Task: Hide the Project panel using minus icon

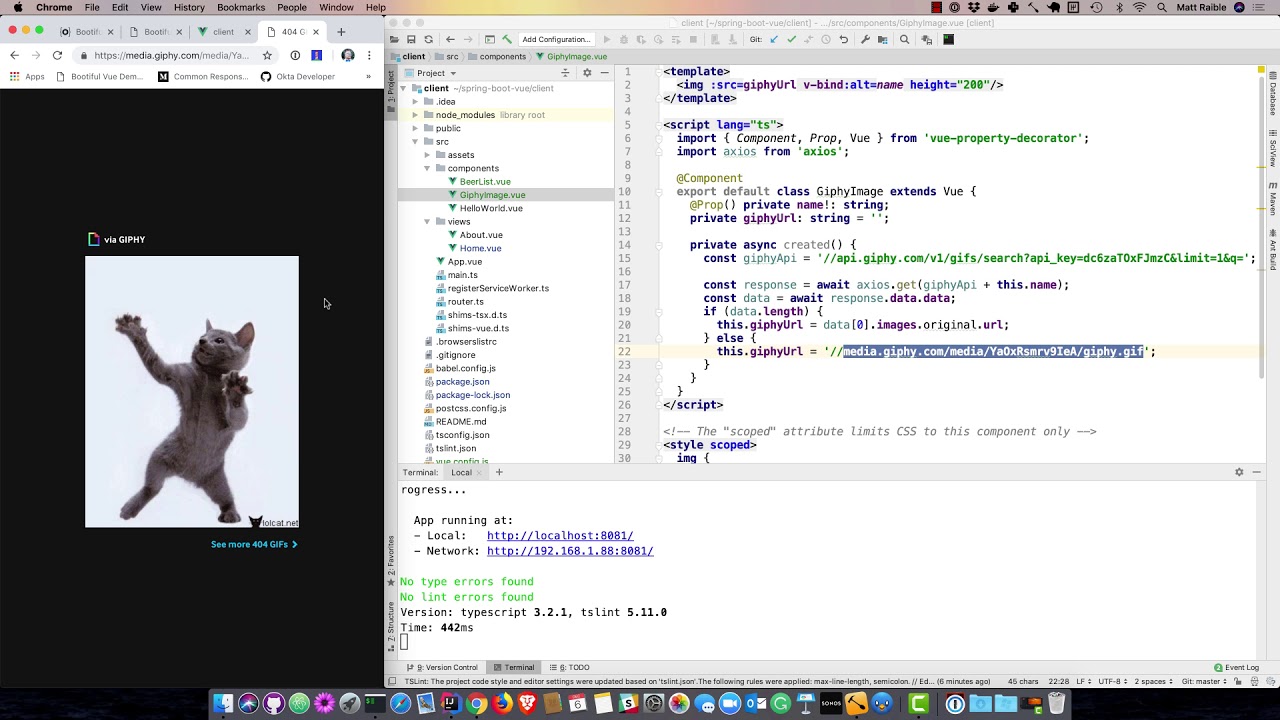Action: pyautogui.click(x=603, y=73)
